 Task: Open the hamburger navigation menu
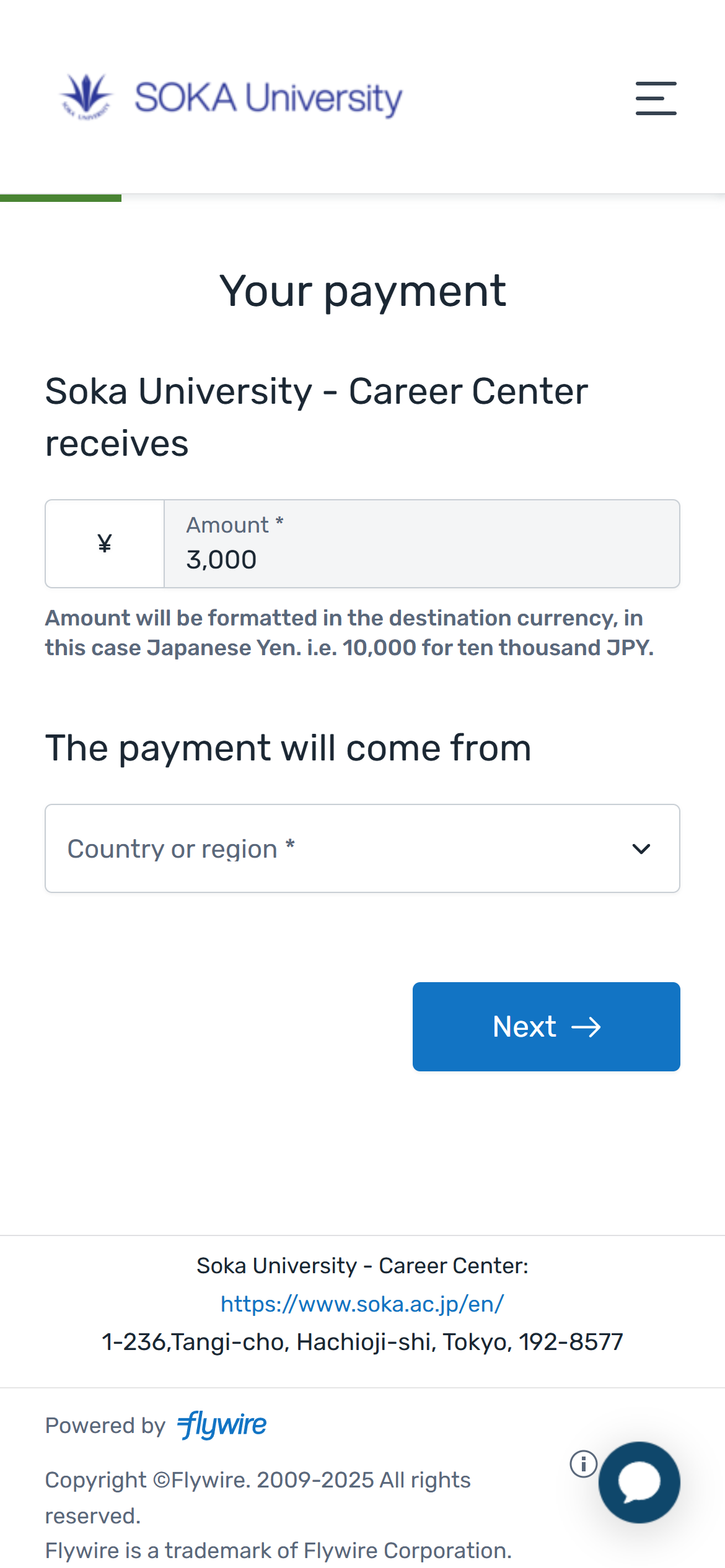pyautogui.click(x=656, y=98)
